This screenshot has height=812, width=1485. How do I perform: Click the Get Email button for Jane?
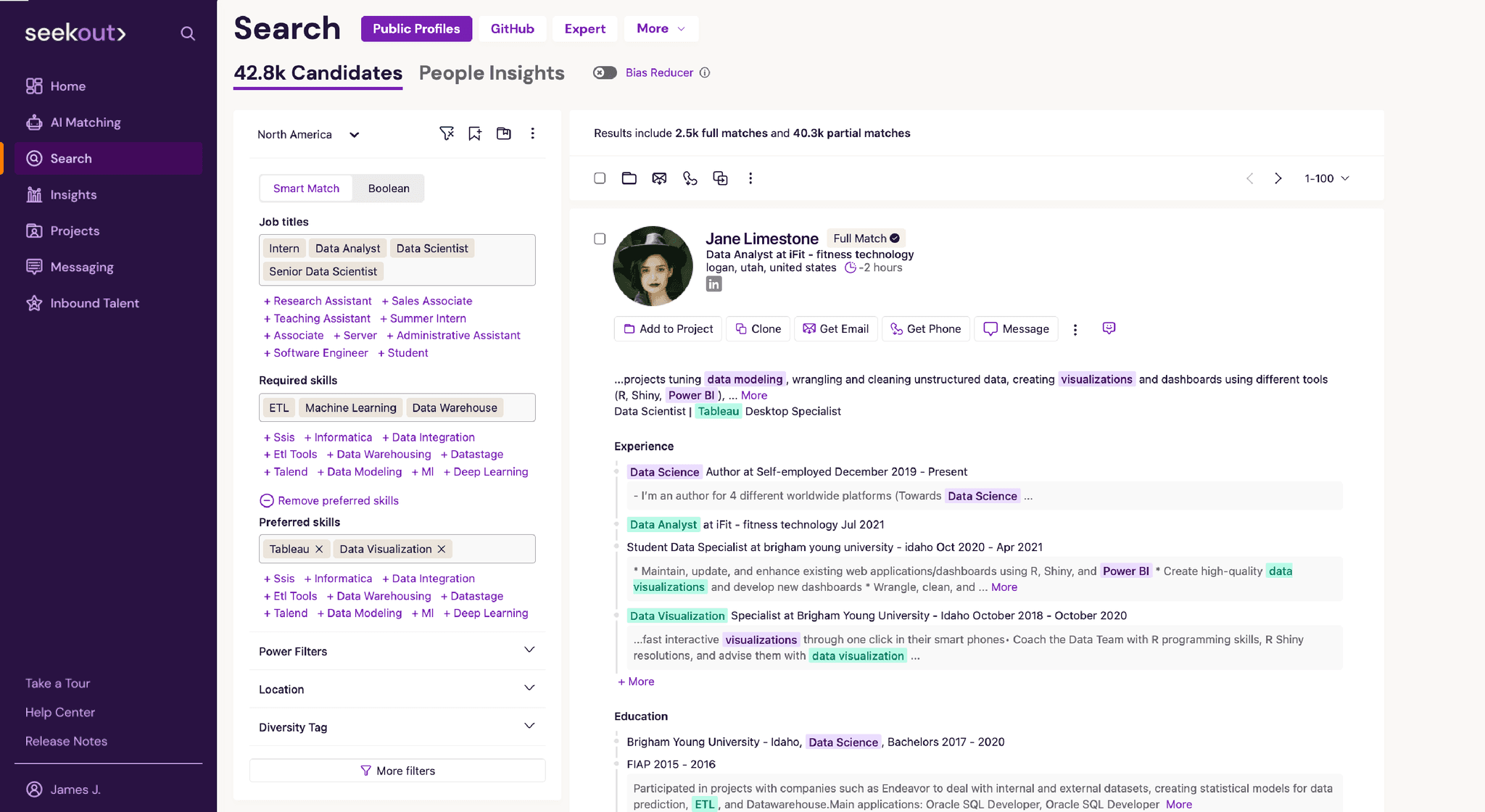point(835,328)
